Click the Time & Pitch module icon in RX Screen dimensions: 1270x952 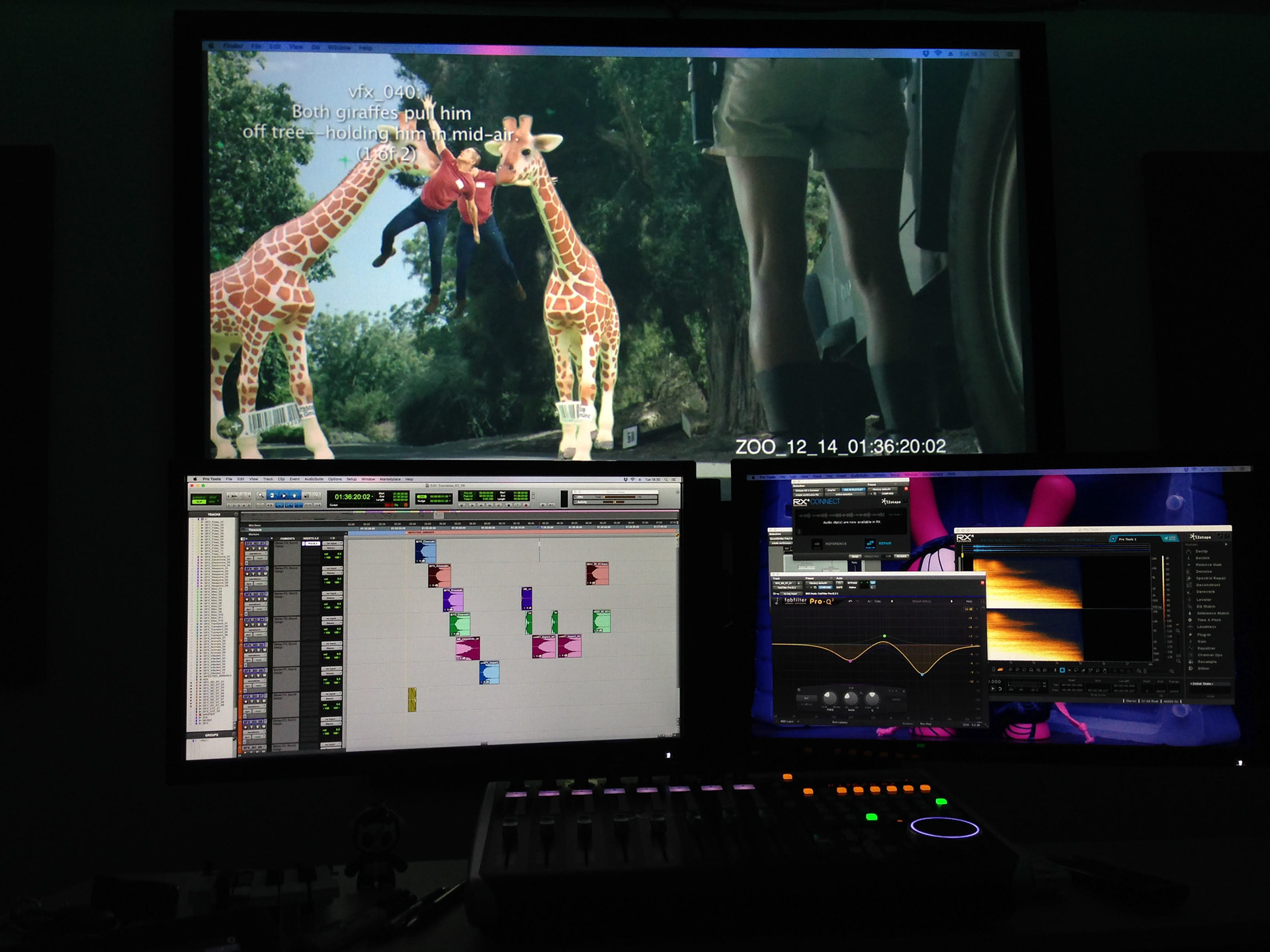click(x=1190, y=620)
